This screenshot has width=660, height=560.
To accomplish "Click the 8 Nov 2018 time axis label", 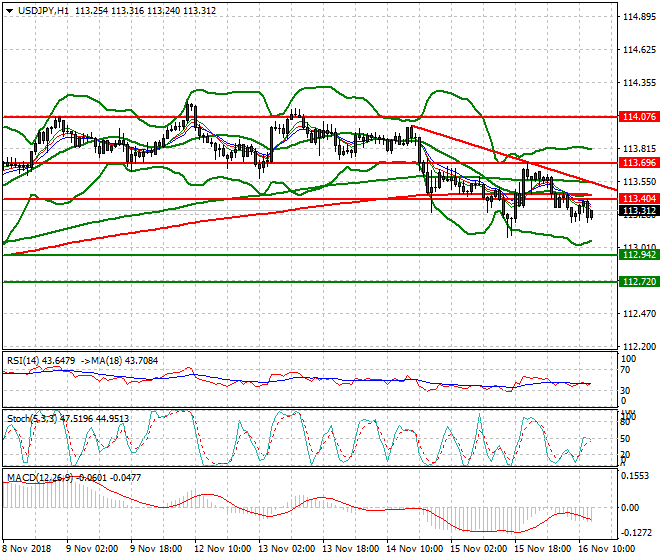I will click(27, 549).
